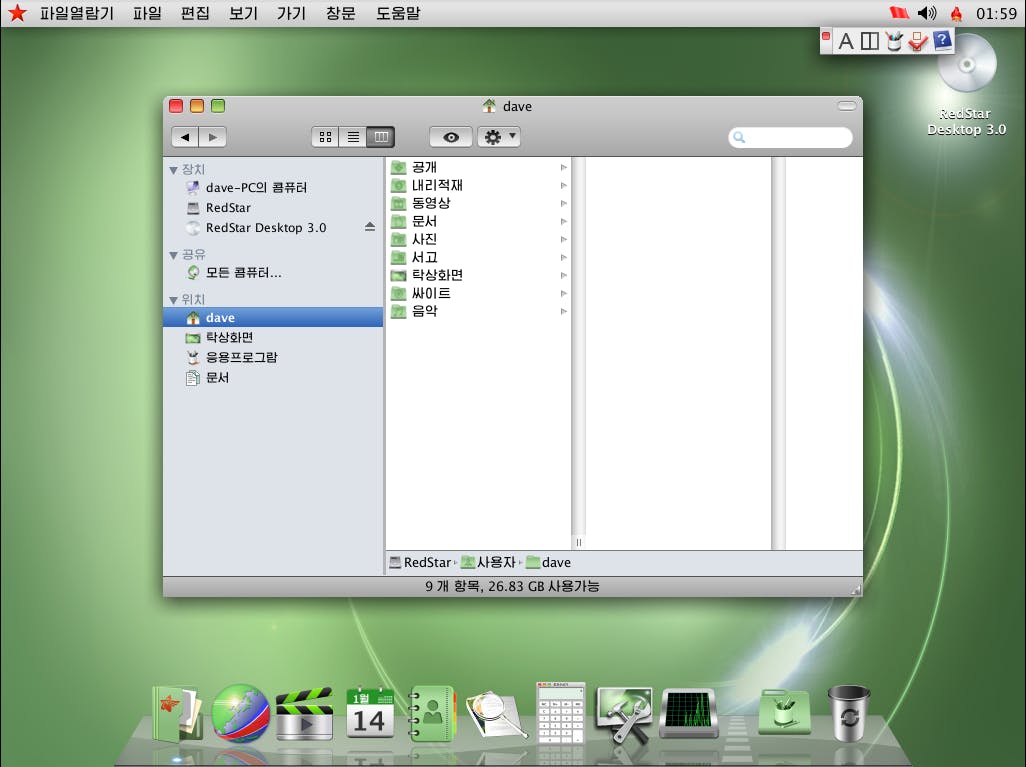Image resolution: width=1026 pixels, height=767 pixels.
Task: Go back with the left arrow button
Action: [185, 137]
